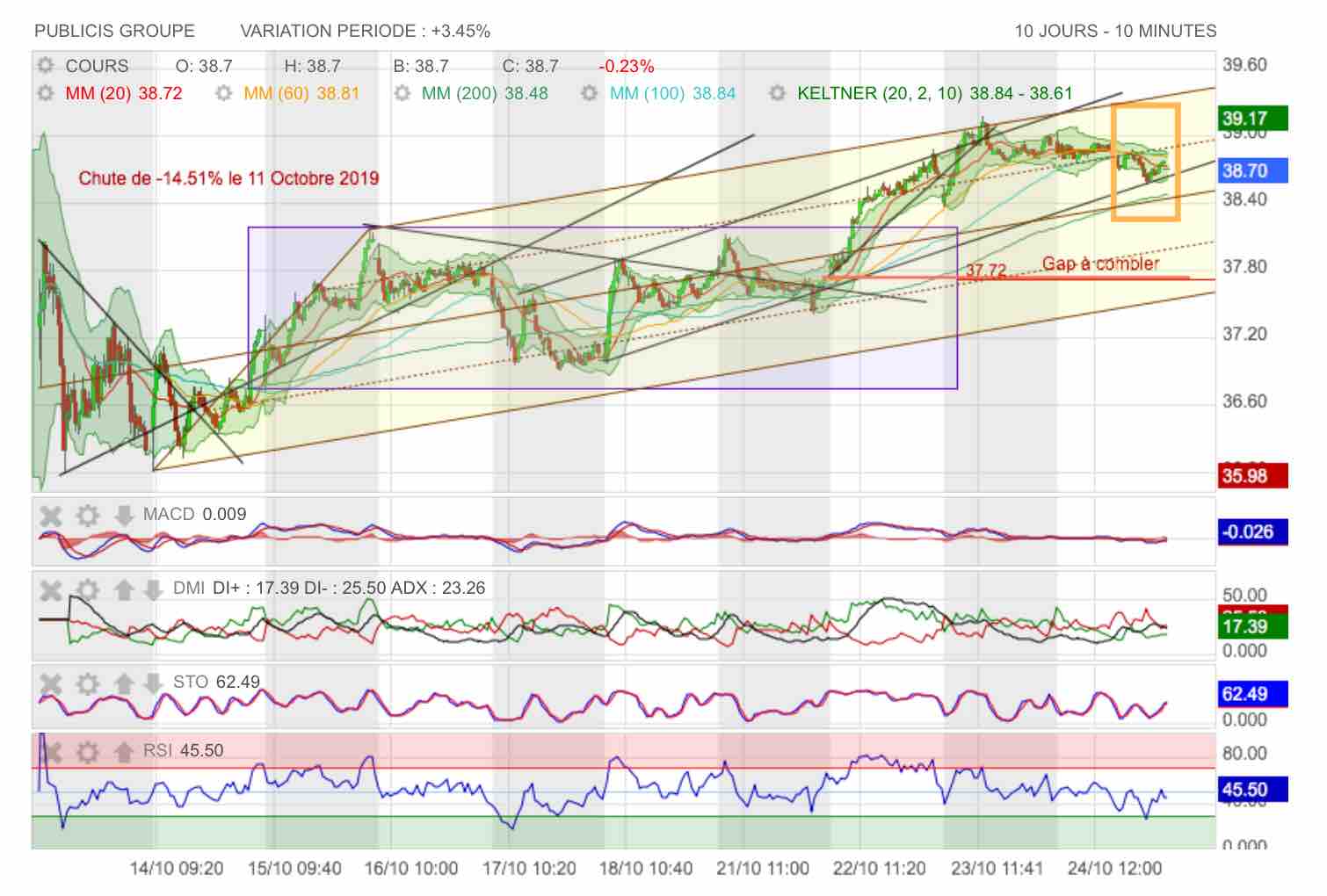Click the red 35.98 price tag
1327x896 pixels.
1252,475
